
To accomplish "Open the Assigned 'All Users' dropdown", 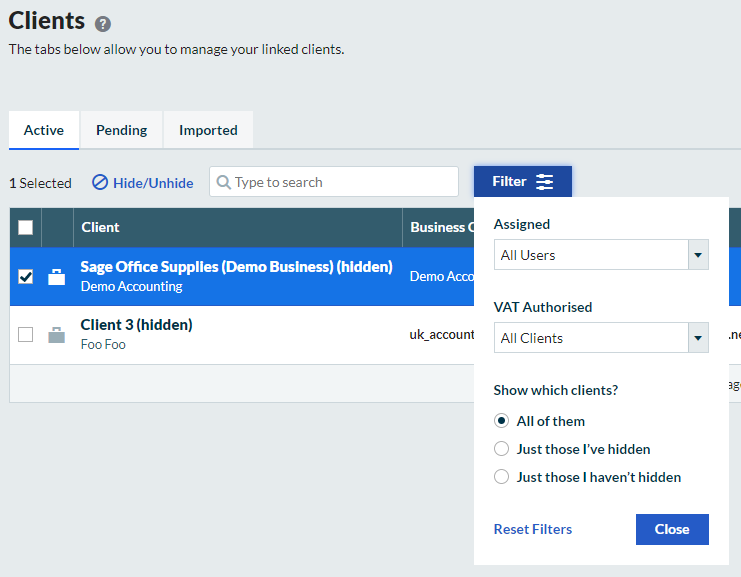I will (601, 255).
